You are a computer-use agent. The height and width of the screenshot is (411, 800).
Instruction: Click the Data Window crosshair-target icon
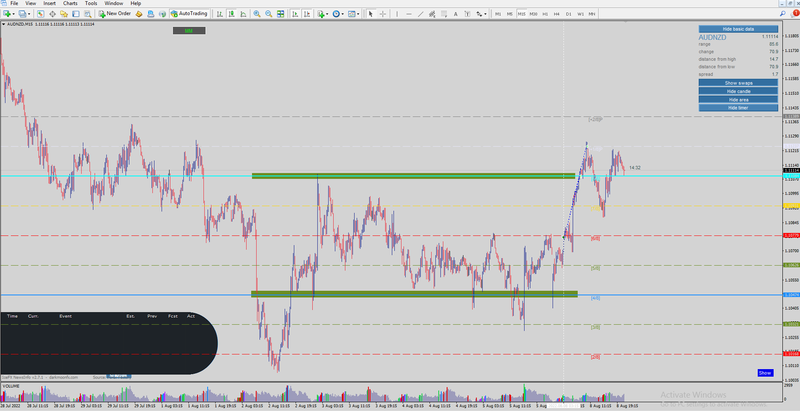(53, 14)
